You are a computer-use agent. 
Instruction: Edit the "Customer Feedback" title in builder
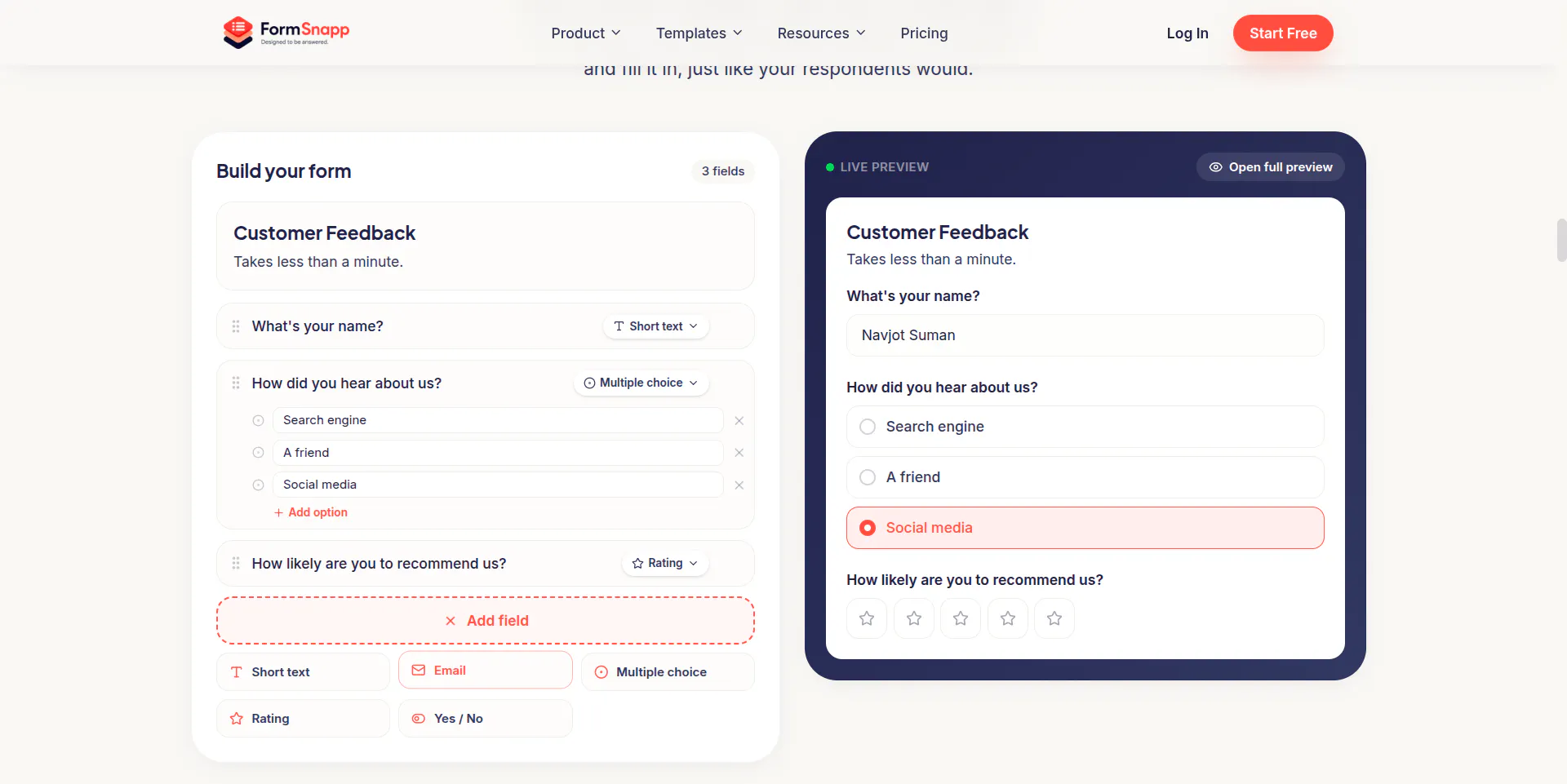325,233
